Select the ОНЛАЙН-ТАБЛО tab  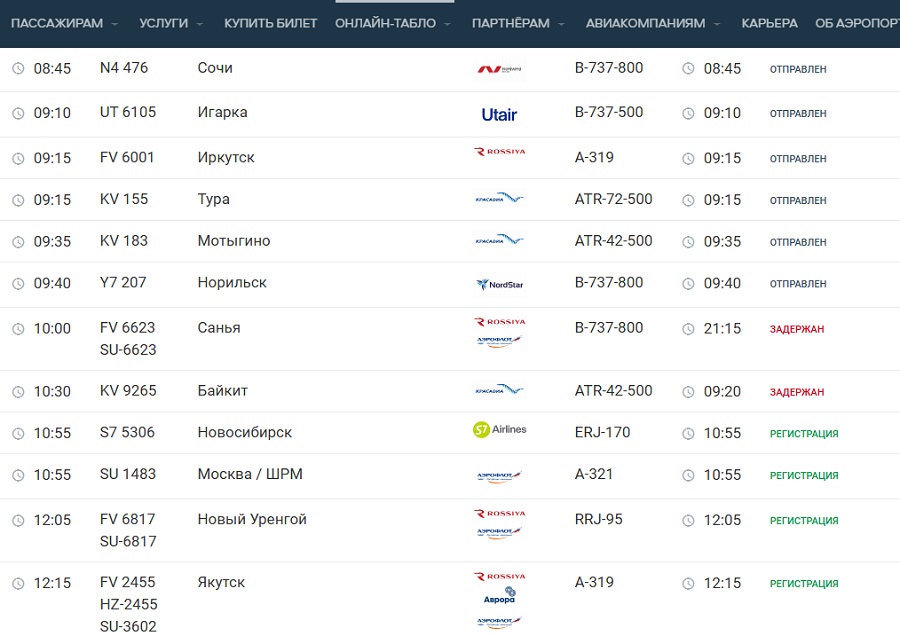pos(385,23)
